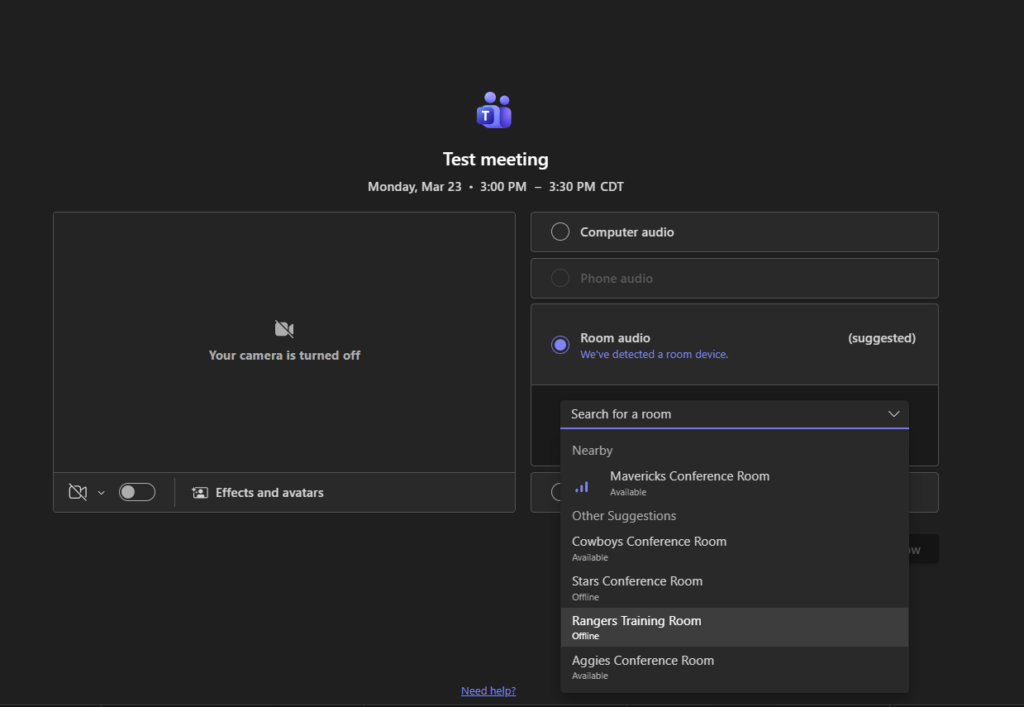Screen dimensions: 1024x707
Task: Click the camera-off icon in the video preview
Action: [x=284, y=329]
